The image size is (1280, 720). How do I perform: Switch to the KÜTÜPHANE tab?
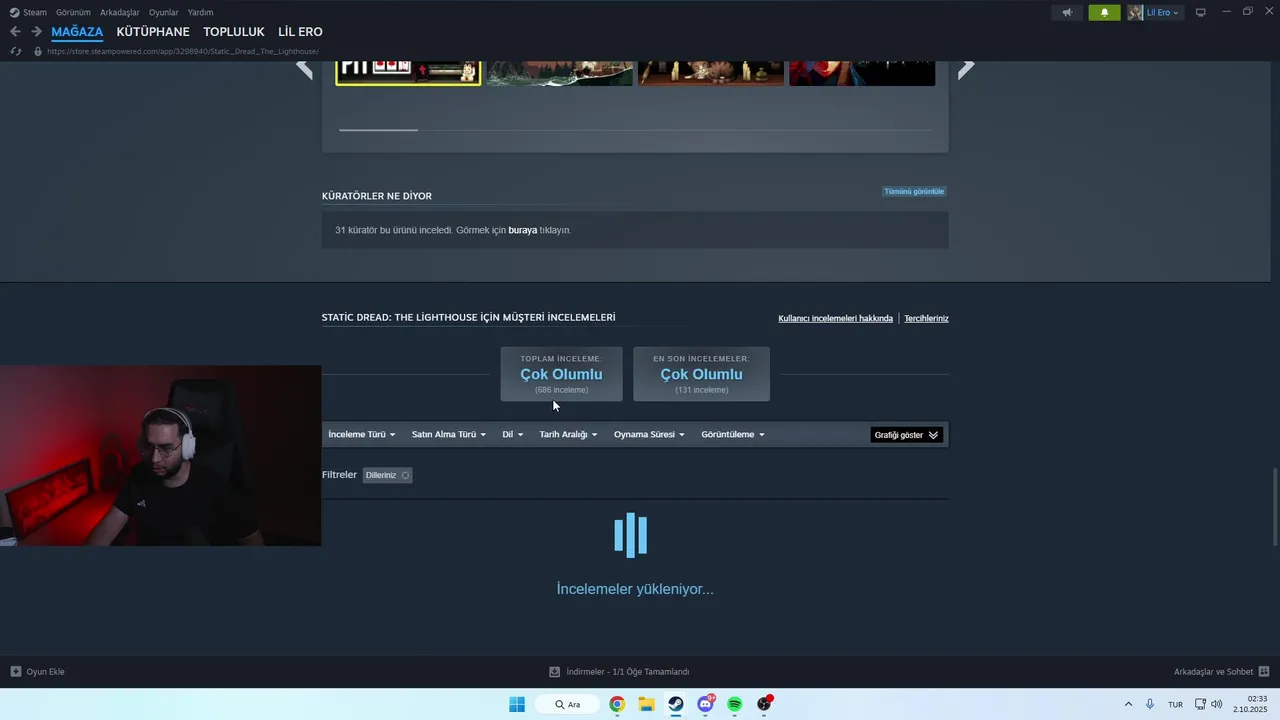pyautogui.click(x=153, y=32)
